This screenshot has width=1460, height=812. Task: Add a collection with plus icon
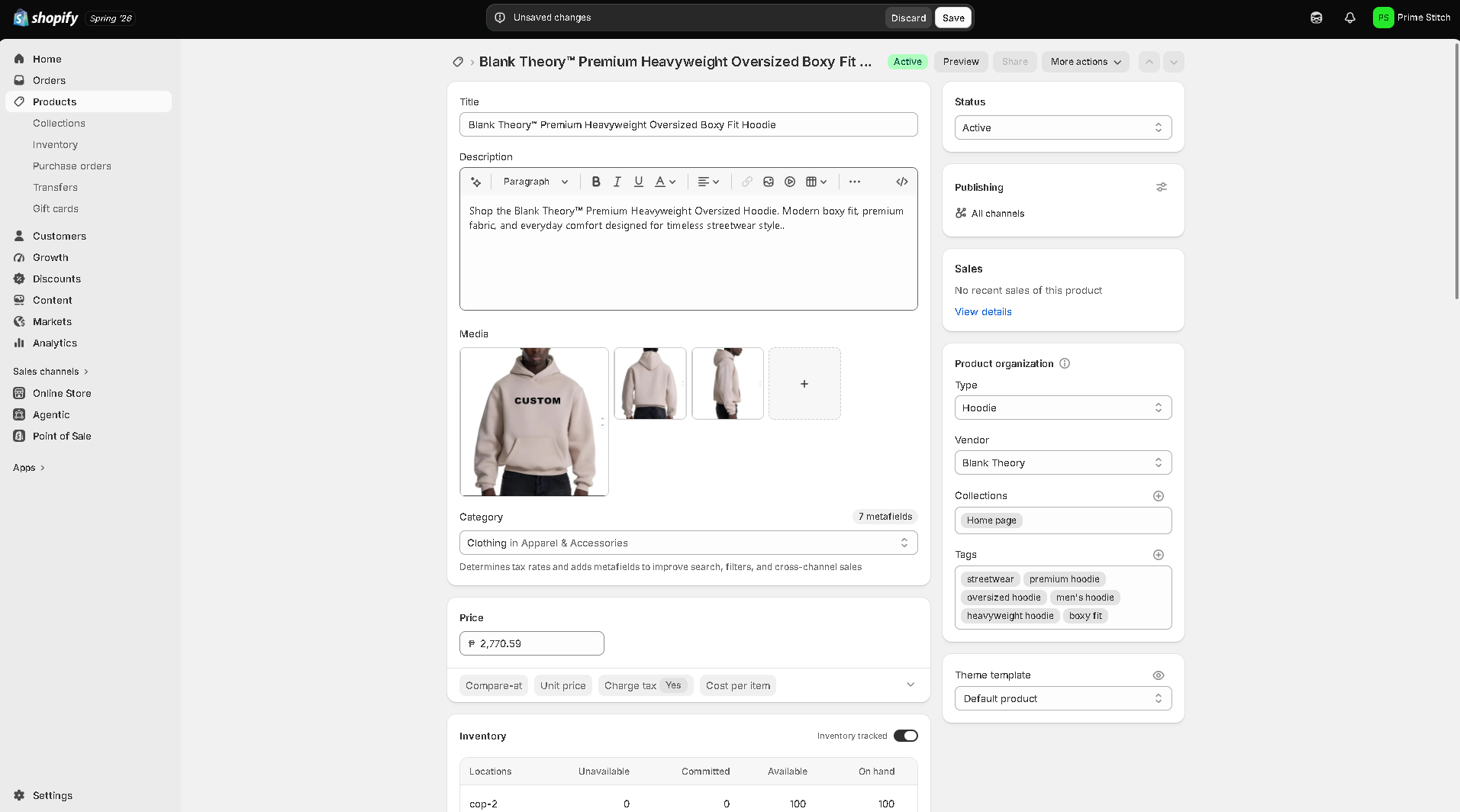coord(1159,496)
